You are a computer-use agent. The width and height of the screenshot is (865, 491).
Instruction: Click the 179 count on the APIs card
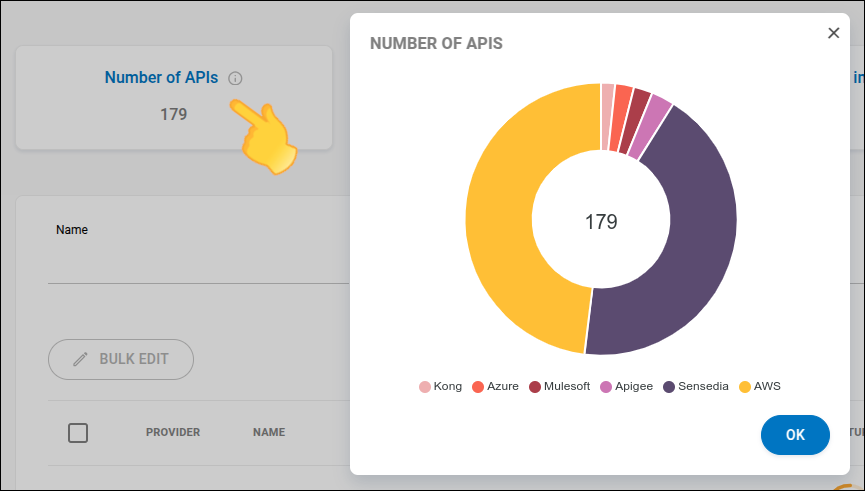173,114
